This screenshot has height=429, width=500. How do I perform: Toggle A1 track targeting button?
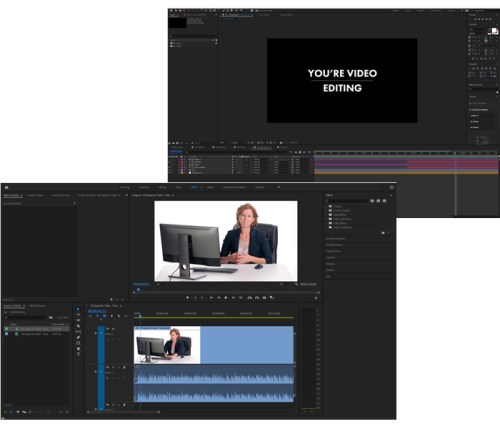[x=101, y=372]
